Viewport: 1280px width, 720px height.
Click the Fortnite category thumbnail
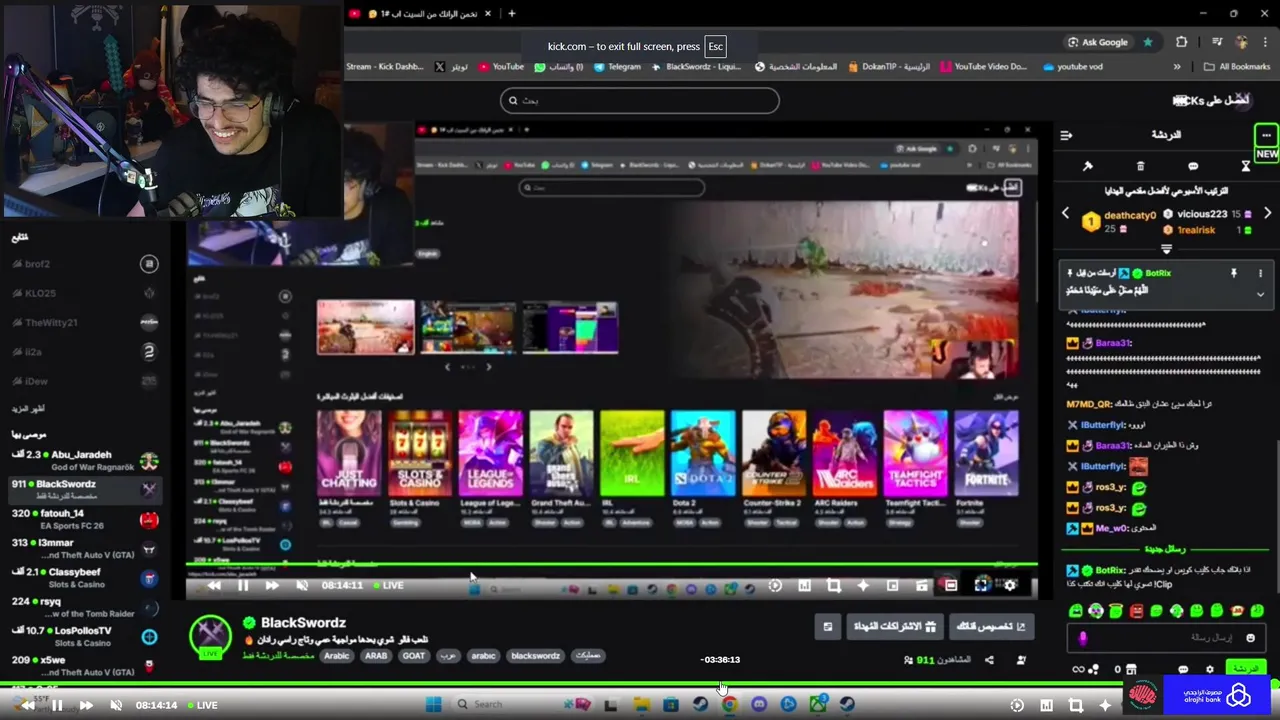tap(986, 453)
